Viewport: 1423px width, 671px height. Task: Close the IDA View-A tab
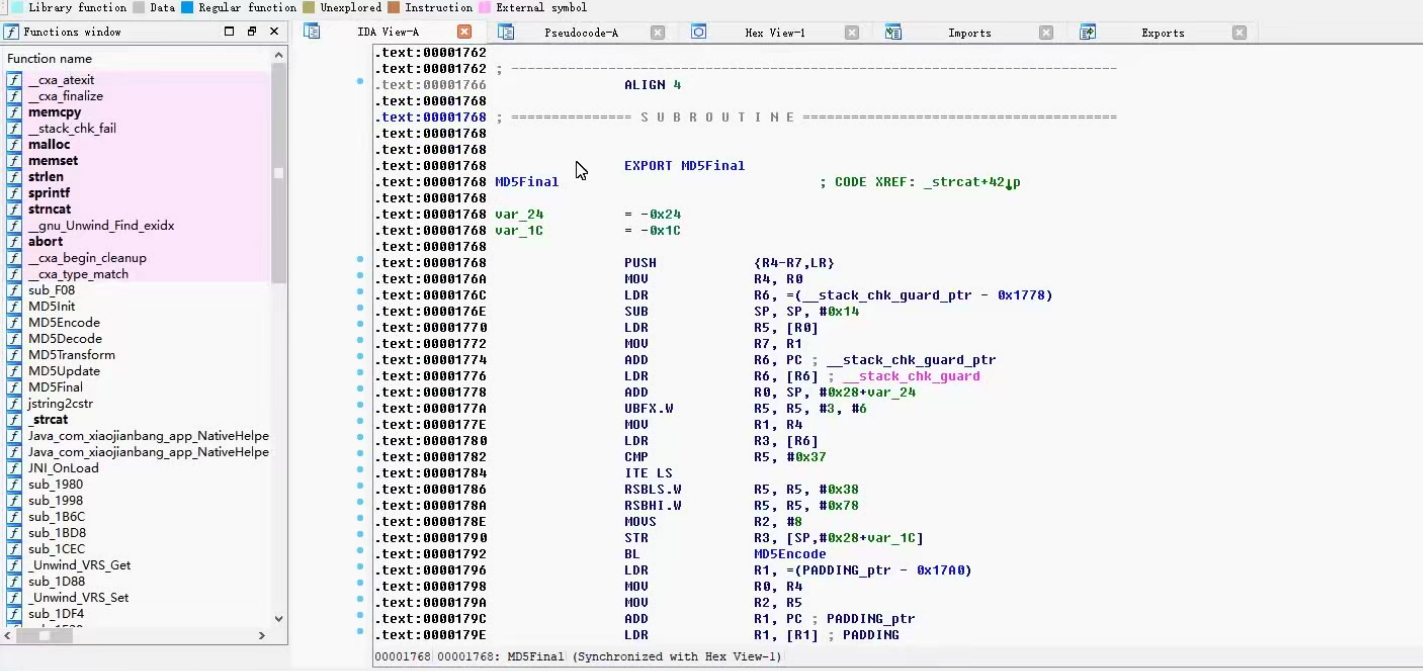464,32
